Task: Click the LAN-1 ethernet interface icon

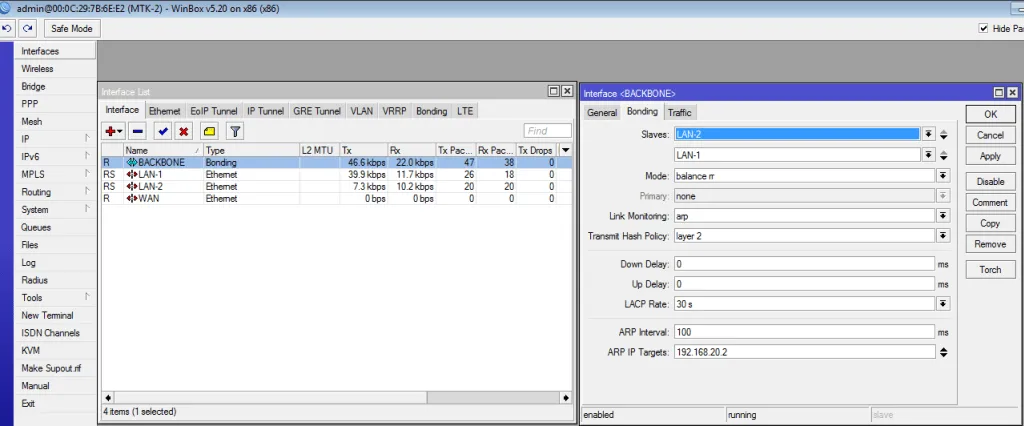Action: point(131,174)
